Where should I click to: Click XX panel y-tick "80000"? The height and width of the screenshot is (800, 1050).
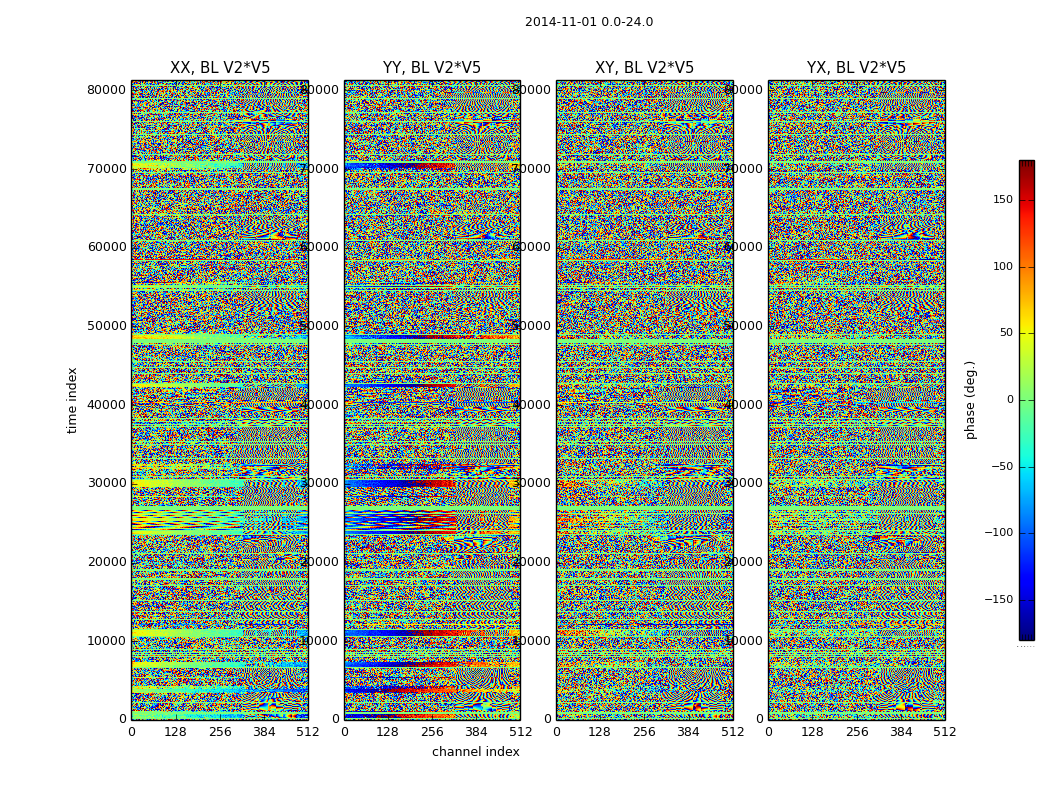click(106, 90)
